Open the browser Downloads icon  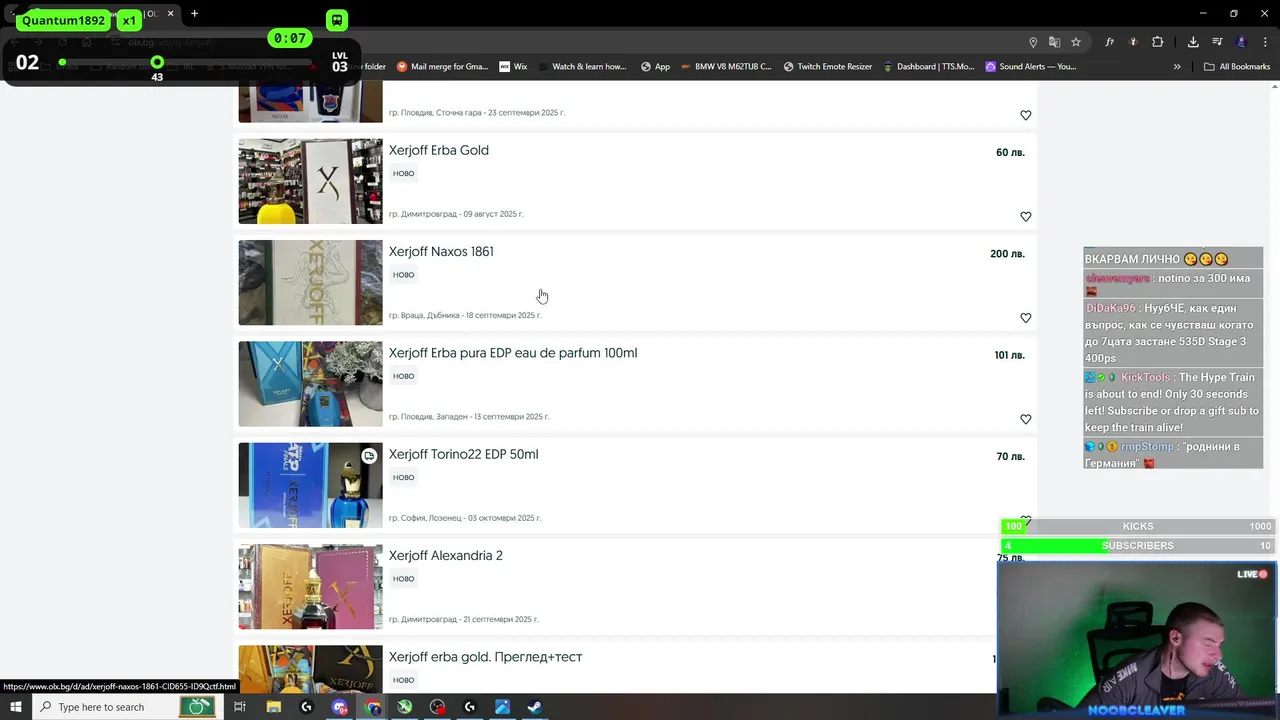(x=1193, y=42)
